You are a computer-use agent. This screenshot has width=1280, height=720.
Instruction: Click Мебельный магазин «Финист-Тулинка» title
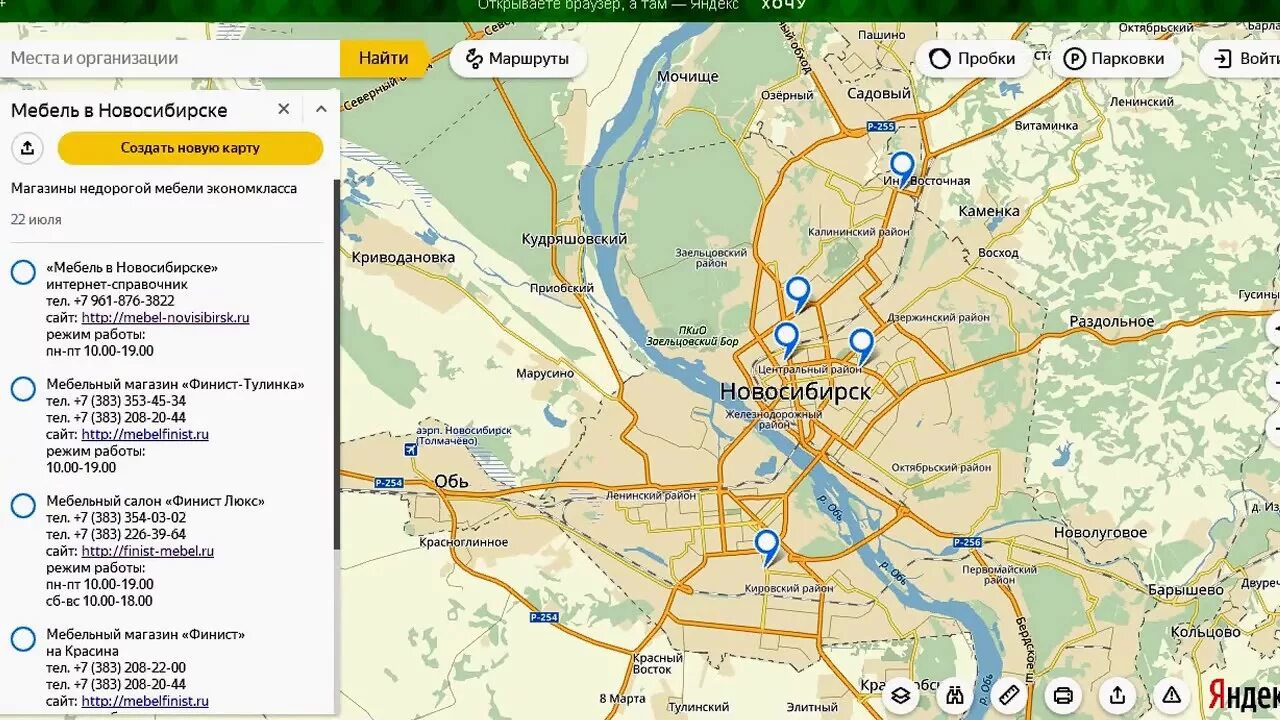click(x=175, y=384)
